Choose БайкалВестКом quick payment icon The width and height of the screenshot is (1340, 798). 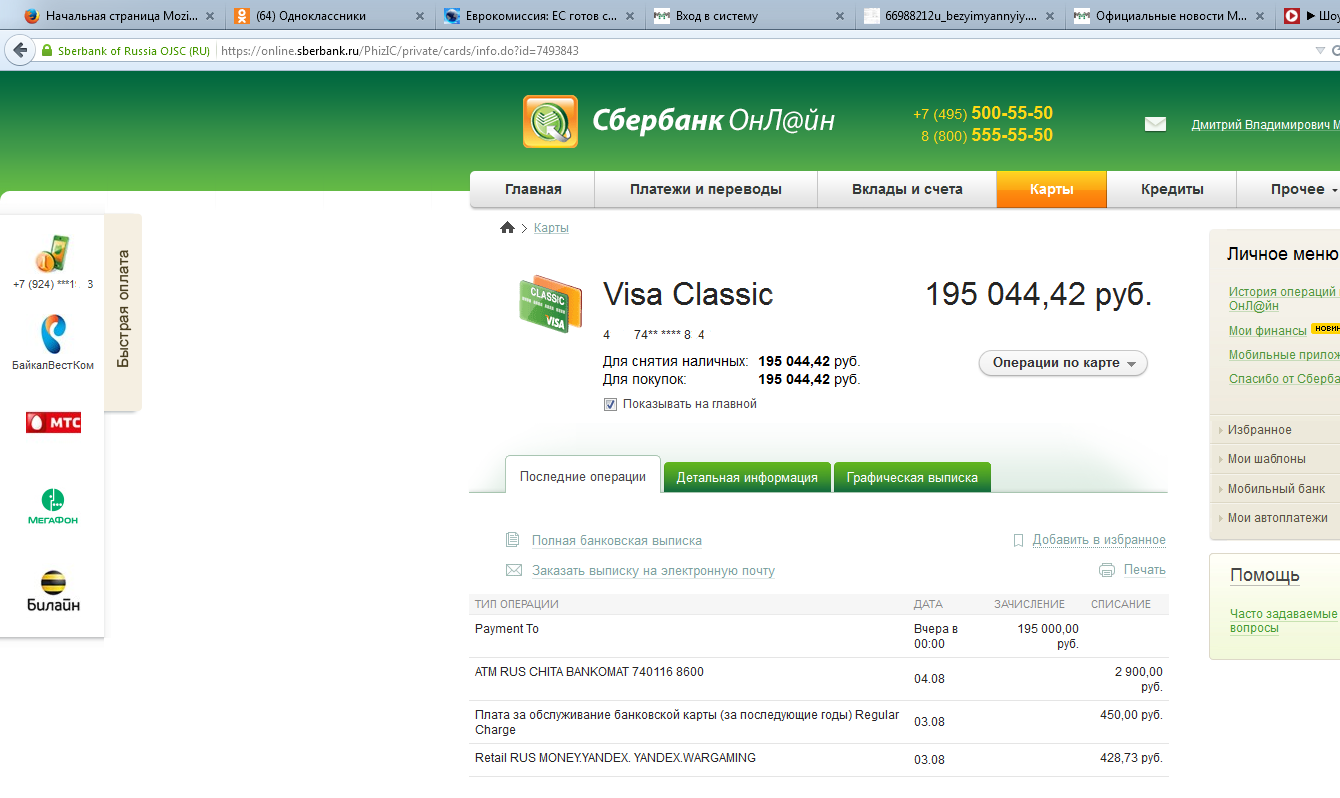pyautogui.click(x=52, y=334)
